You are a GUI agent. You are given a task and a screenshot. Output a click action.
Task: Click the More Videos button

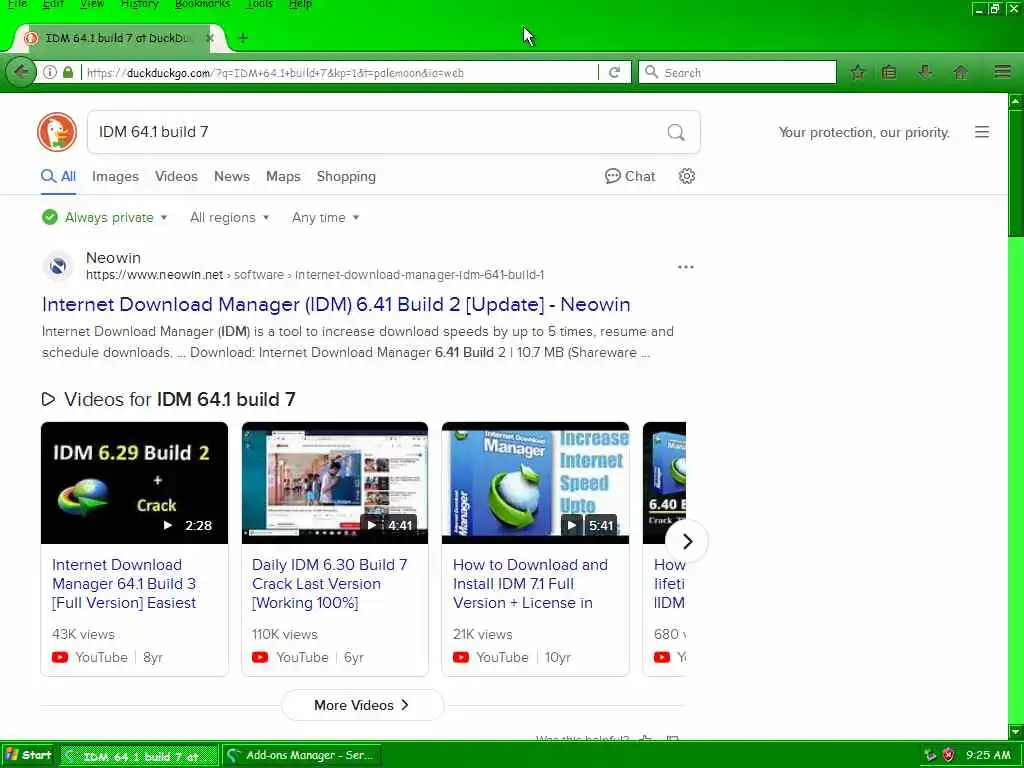[362, 705]
